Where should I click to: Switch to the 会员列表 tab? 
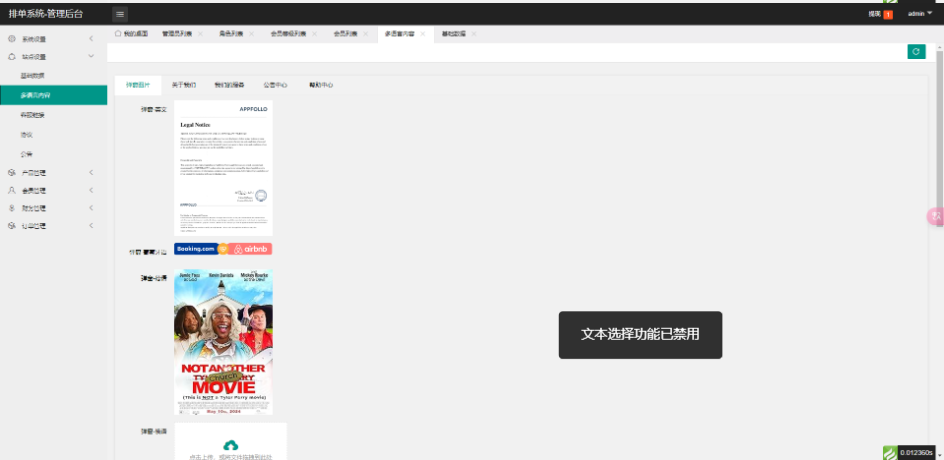346,34
